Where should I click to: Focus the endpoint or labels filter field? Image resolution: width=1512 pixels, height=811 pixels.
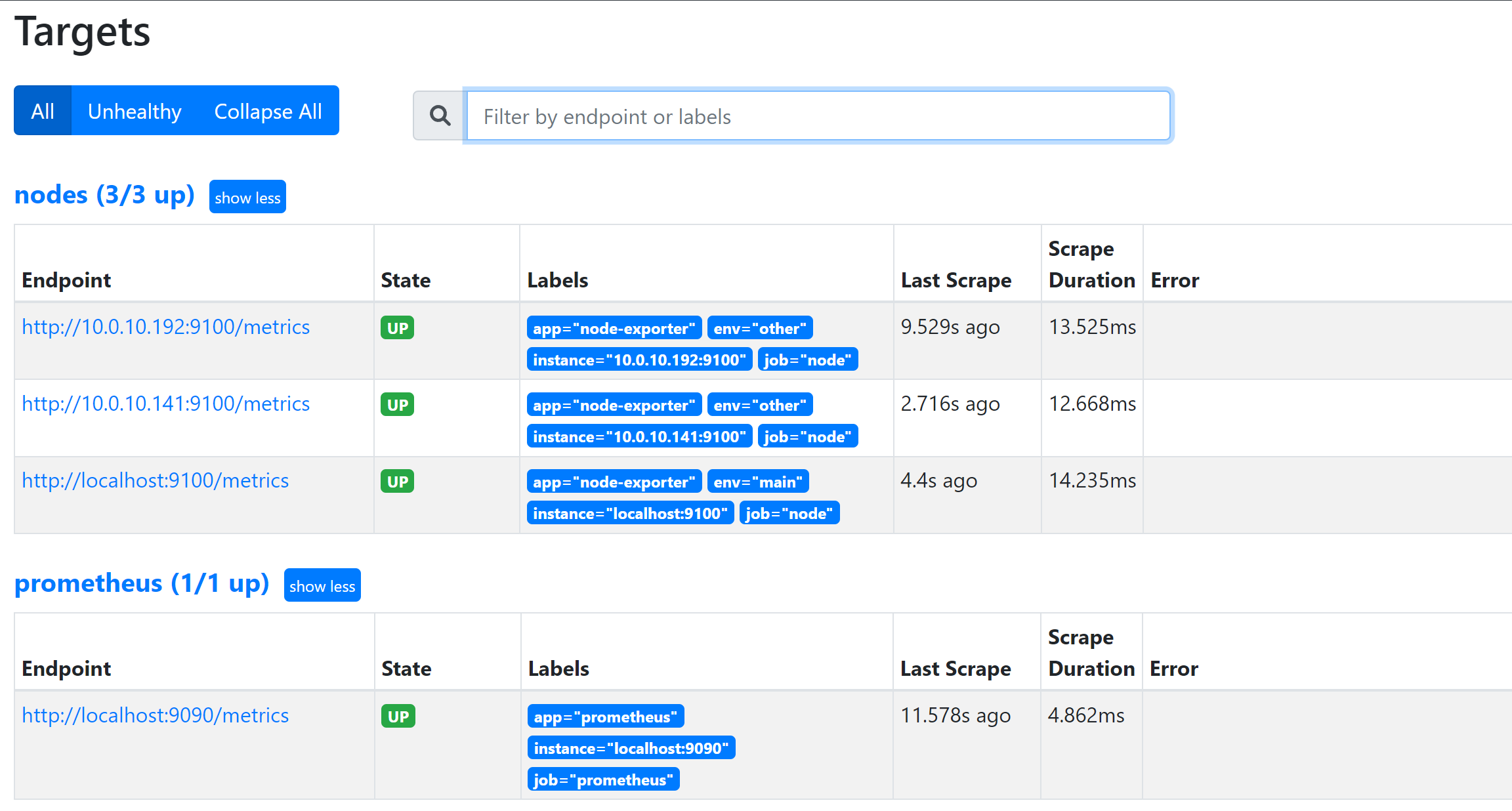818,116
